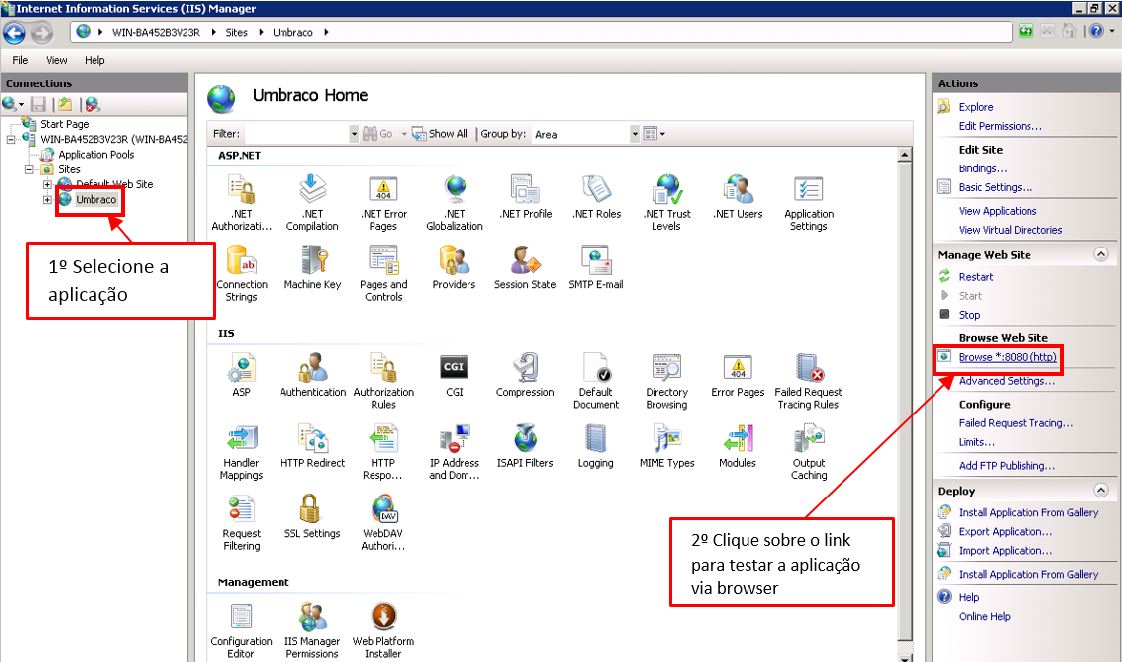Screen dimensions: 1122x662
Task: Open Directory Browsing feature
Action: pos(666,381)
